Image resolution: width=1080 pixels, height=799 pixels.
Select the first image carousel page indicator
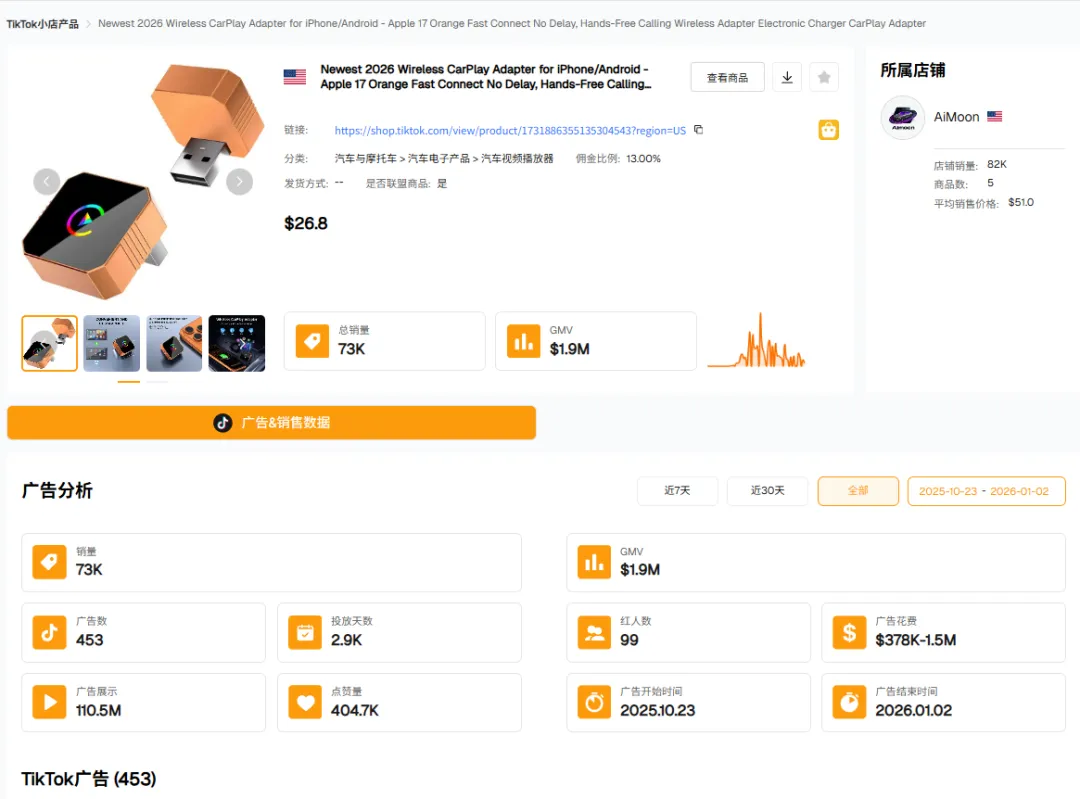[x=129, y=382]
